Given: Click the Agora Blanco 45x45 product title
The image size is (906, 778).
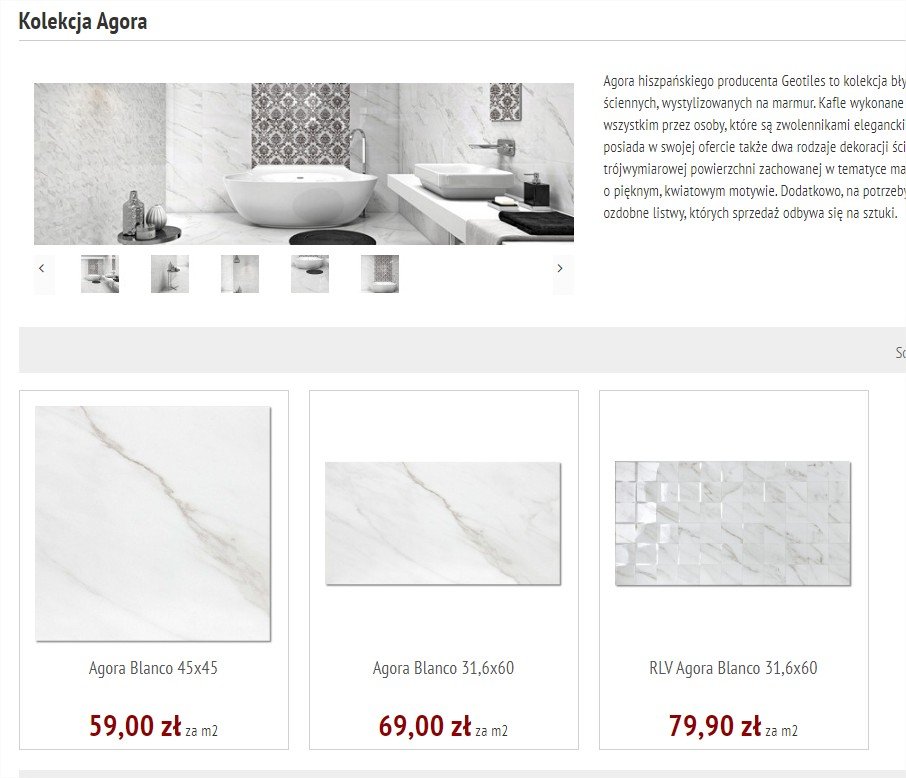Looking at the screenshot, I should tap(153, 668).
